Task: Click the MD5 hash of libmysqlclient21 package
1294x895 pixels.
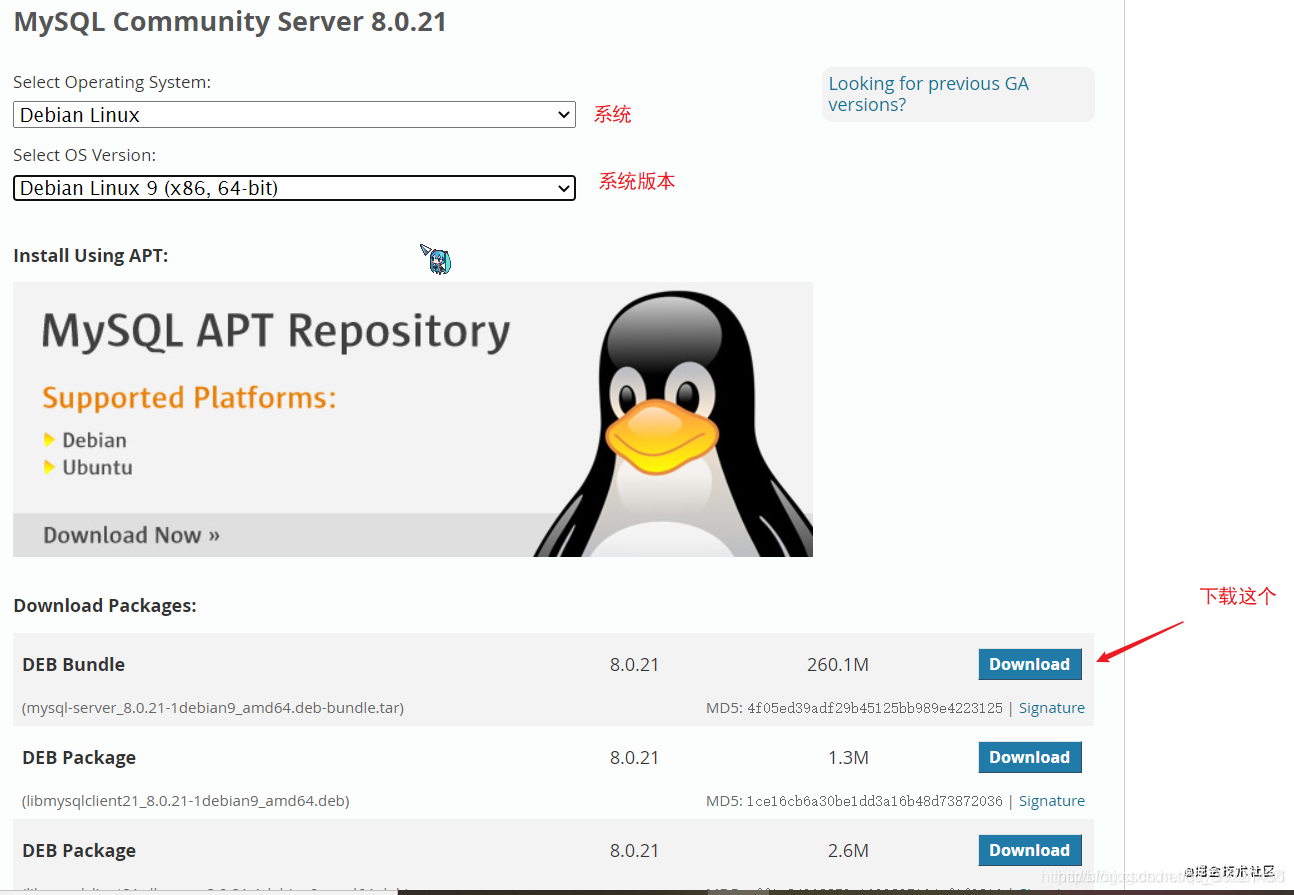Action: pos(874,801)
